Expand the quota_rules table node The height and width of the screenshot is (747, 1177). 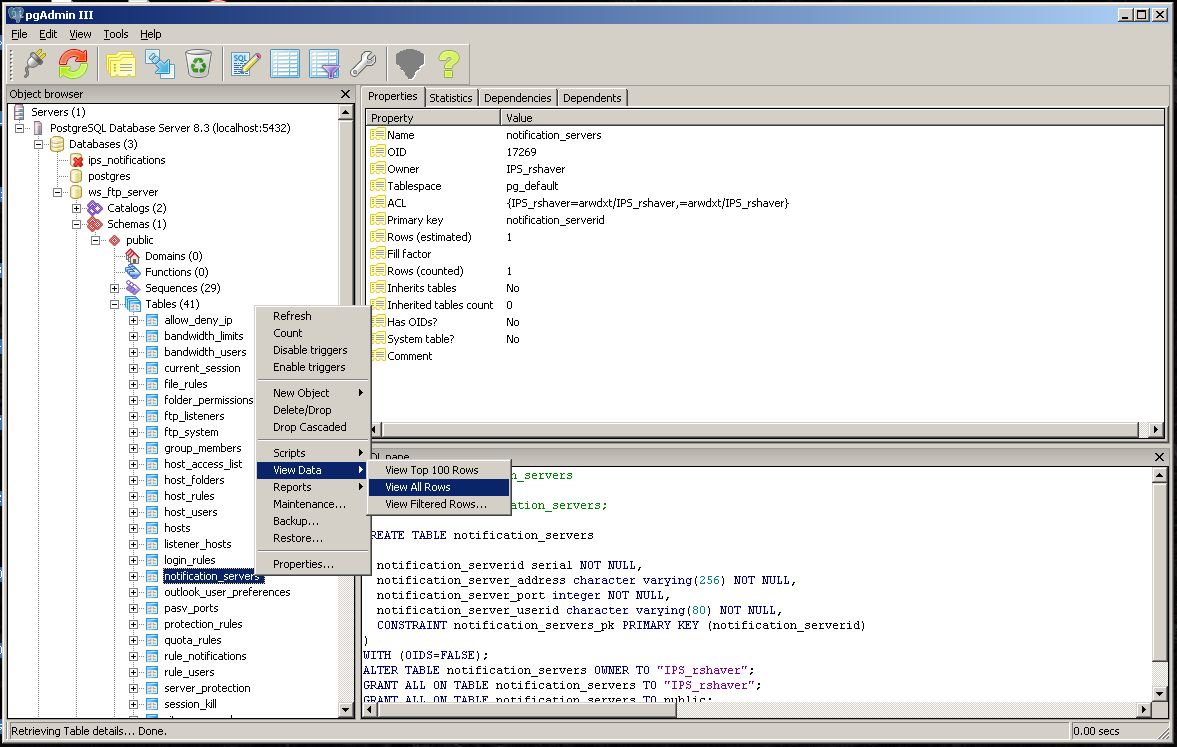click(x=134, y=640)
